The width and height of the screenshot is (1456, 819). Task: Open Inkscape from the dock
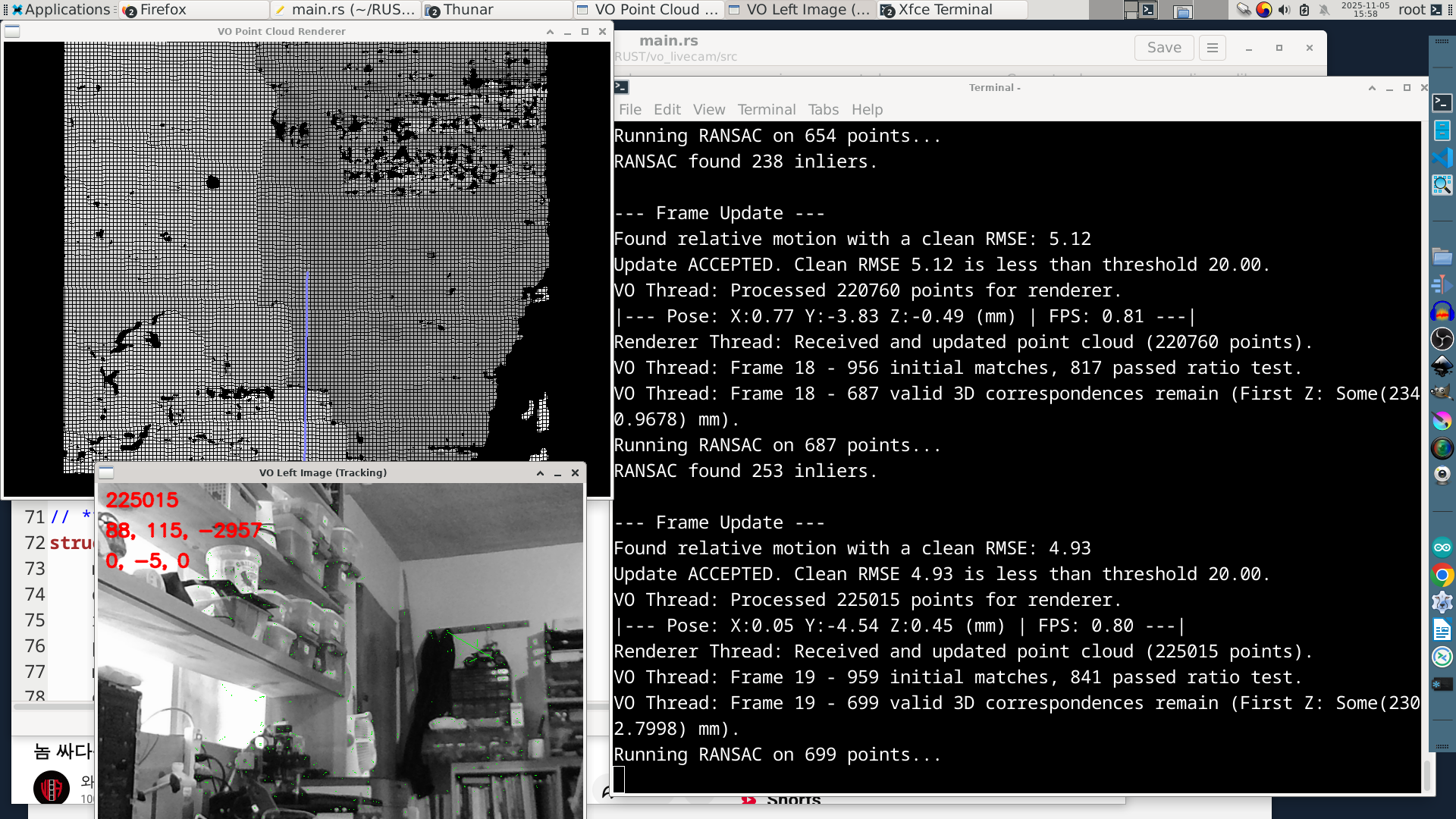[x=1442, y=366]
